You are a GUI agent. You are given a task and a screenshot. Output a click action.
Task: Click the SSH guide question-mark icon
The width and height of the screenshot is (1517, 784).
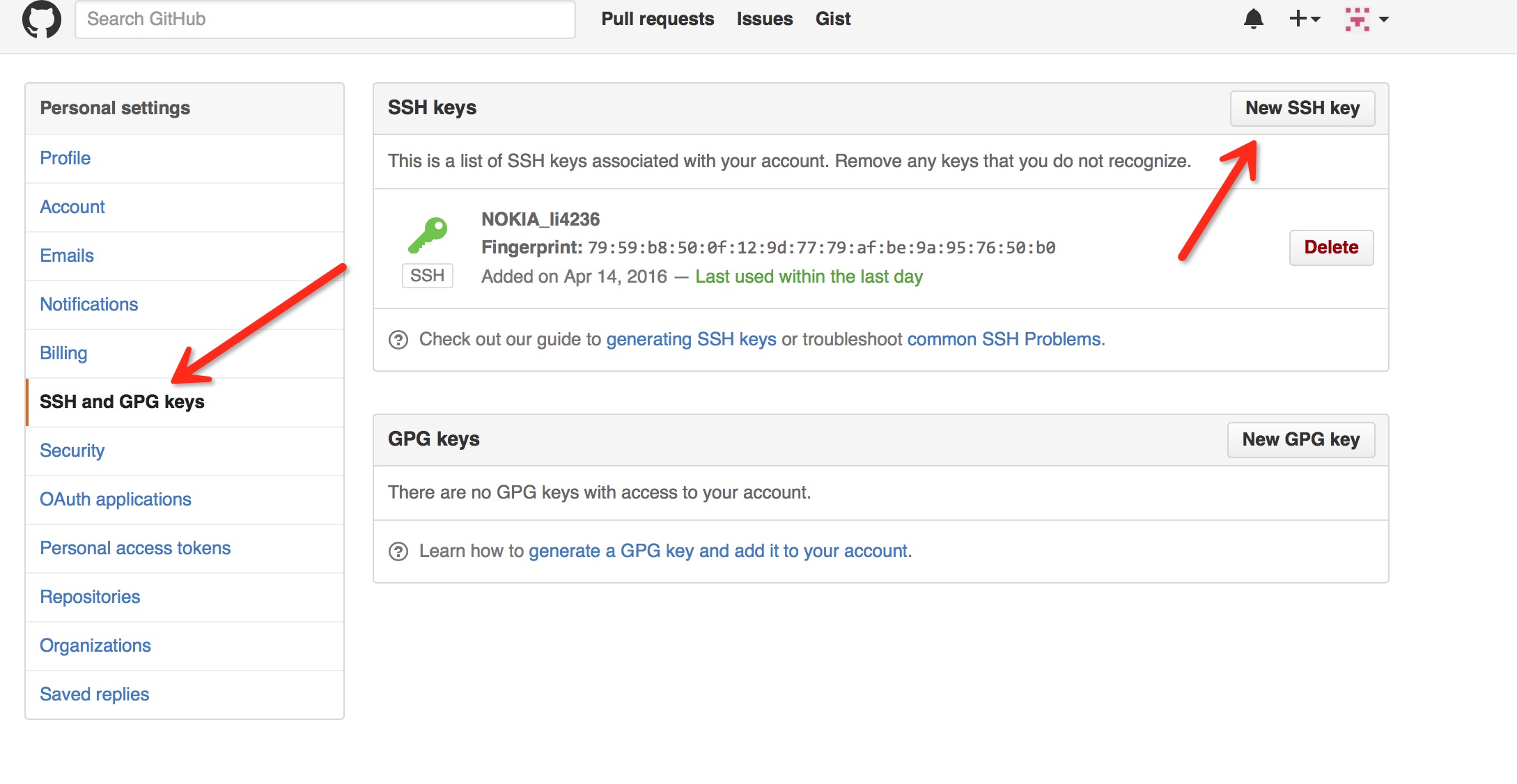click(x=398, y=340)
